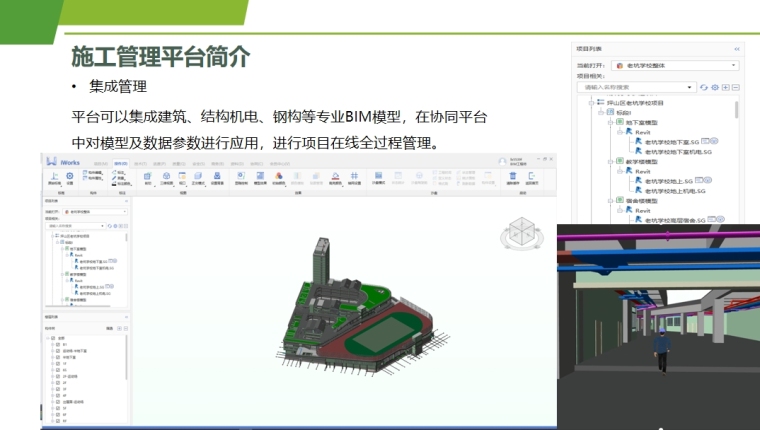This screenshot has width=760, height=430.
Task: Click collapse-all minus icon in project panel
Action: (736, 88)
